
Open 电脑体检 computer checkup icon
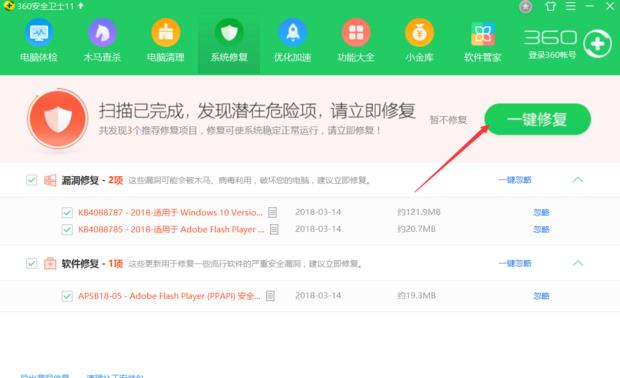(x=39, y=33)
